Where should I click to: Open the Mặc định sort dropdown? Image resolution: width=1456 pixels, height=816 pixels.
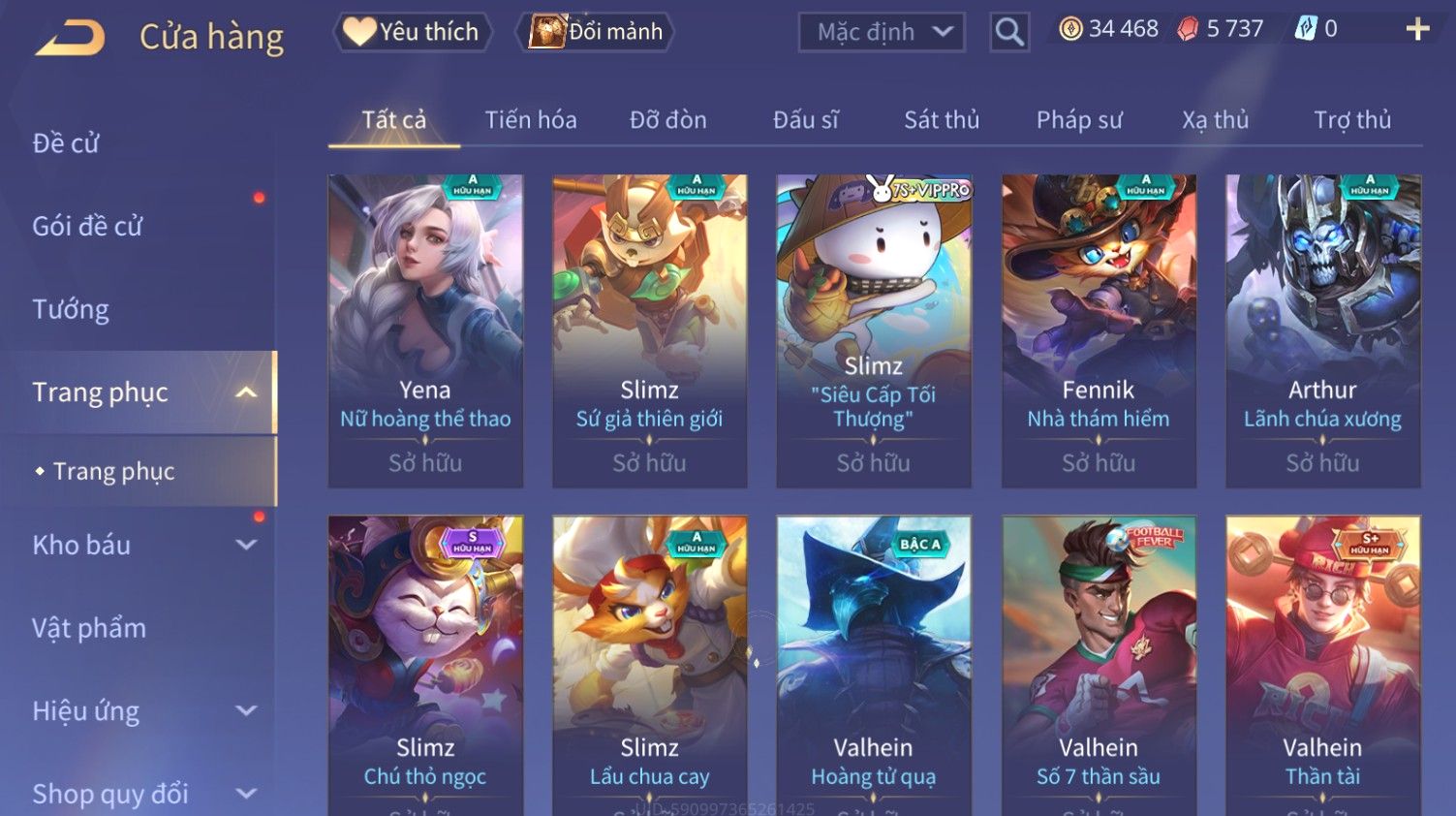882,32
